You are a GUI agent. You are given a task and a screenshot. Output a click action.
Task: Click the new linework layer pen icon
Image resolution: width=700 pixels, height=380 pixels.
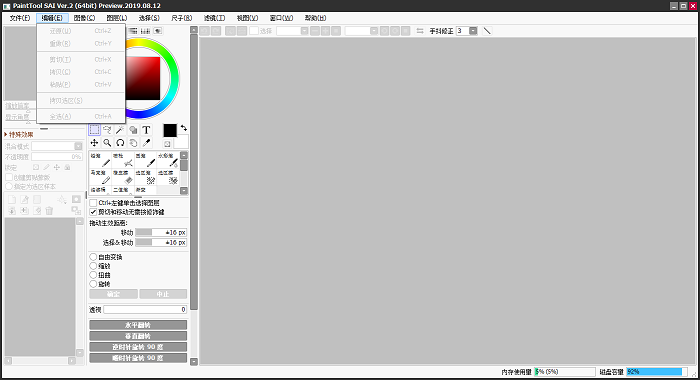25,200
